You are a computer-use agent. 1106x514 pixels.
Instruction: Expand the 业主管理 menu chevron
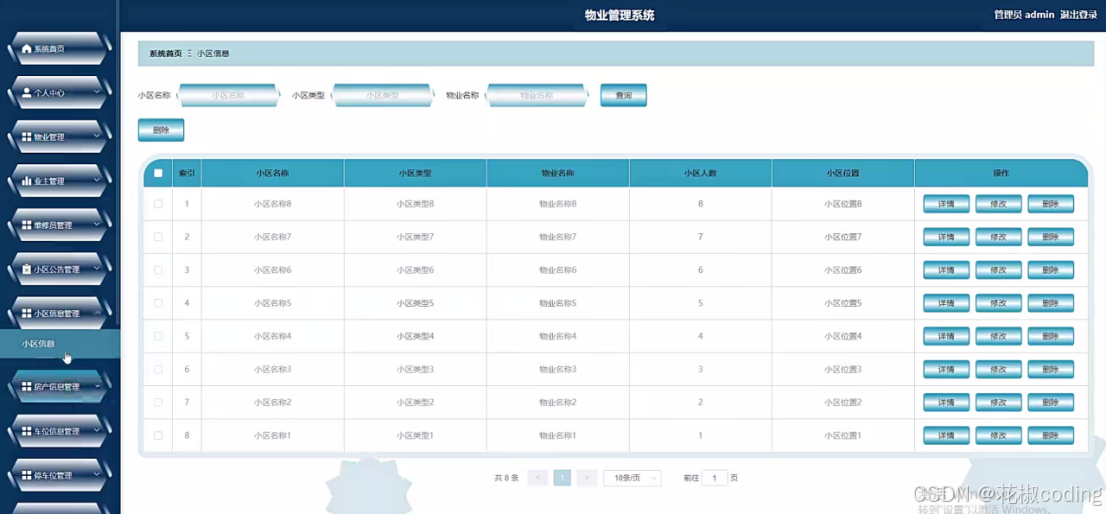(x=97, y=181)
